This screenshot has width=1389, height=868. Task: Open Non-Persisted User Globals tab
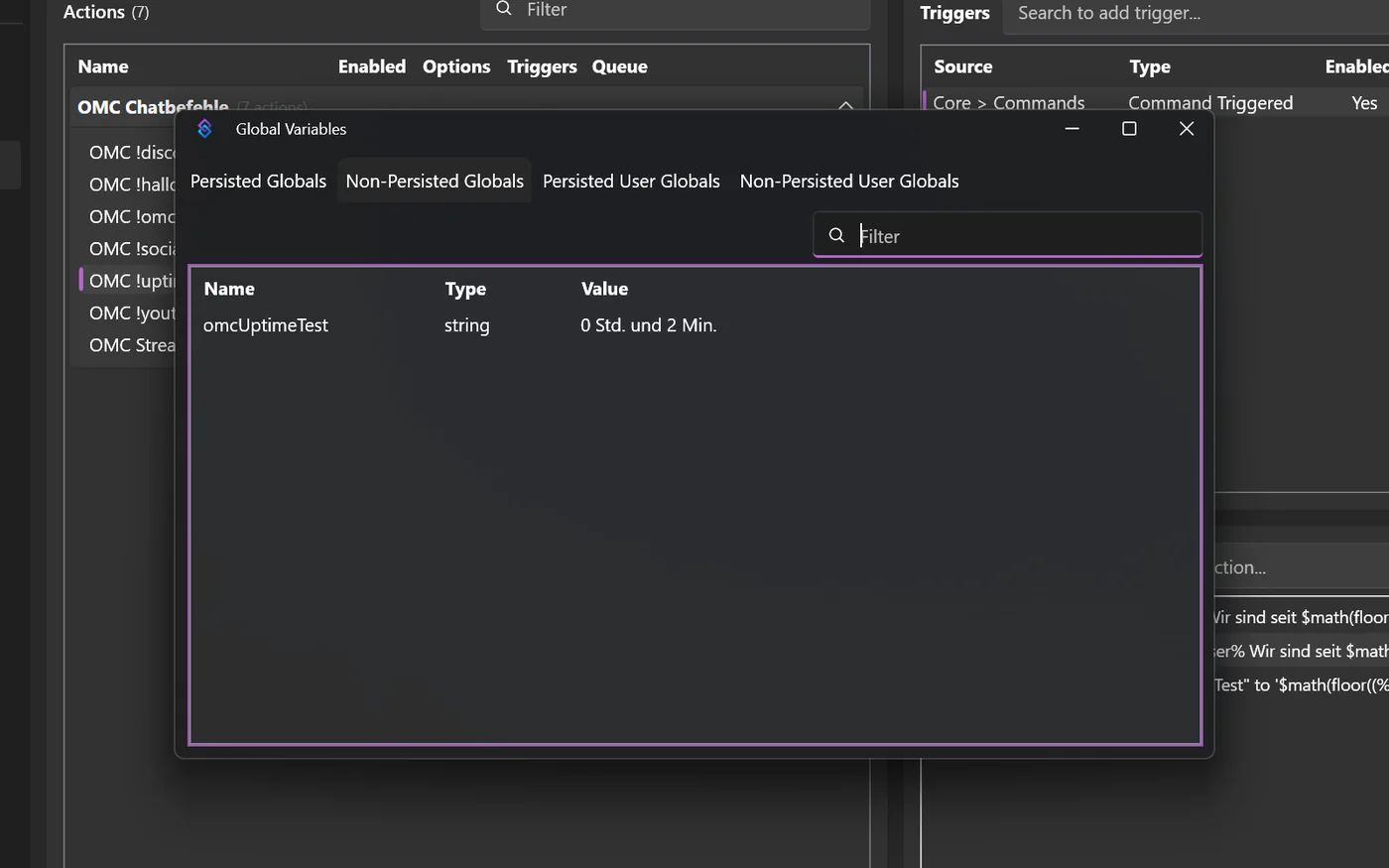pos(849,182)
